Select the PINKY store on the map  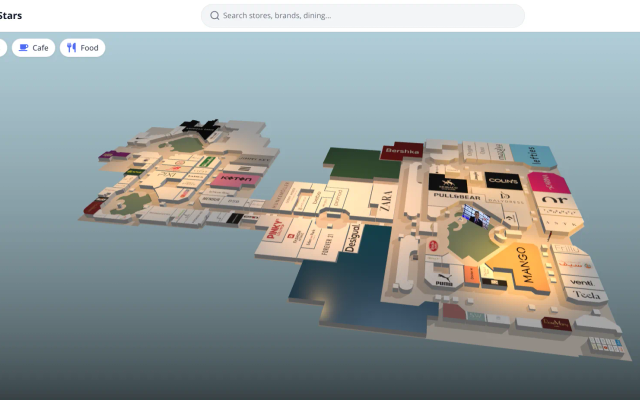click(274, 229)
